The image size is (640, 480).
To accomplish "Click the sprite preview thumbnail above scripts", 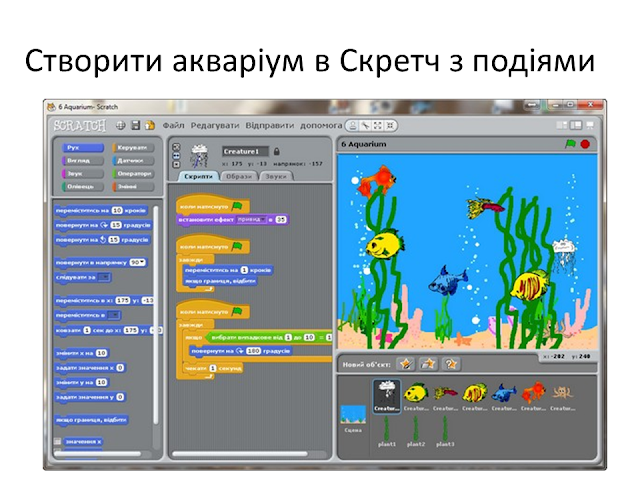I will click(200, 156).
